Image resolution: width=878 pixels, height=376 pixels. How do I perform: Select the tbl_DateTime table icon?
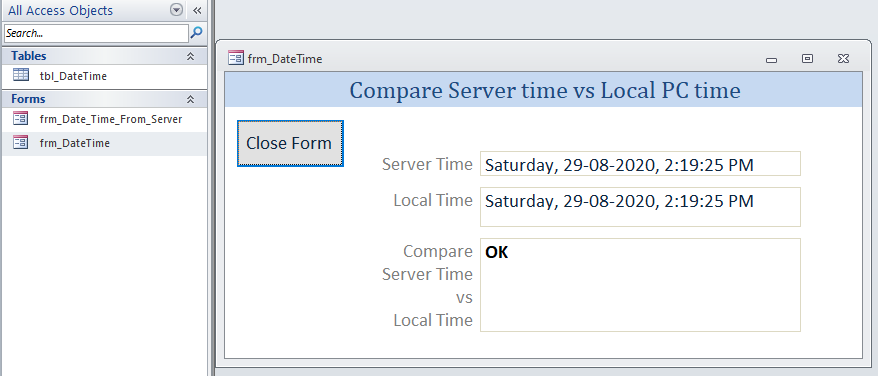pos(21,75)
